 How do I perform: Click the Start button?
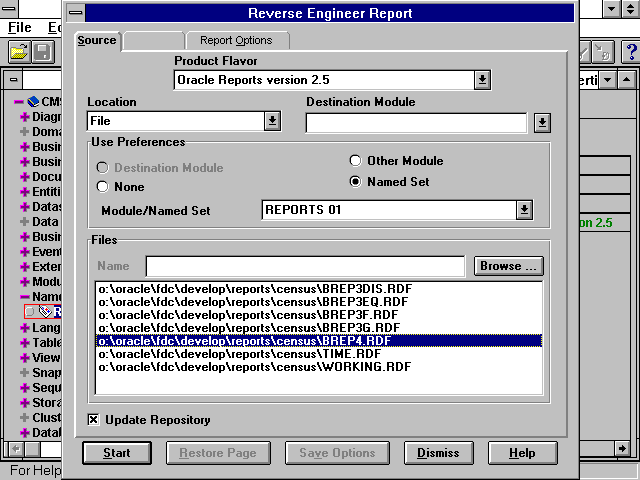(x=117, y=453)
